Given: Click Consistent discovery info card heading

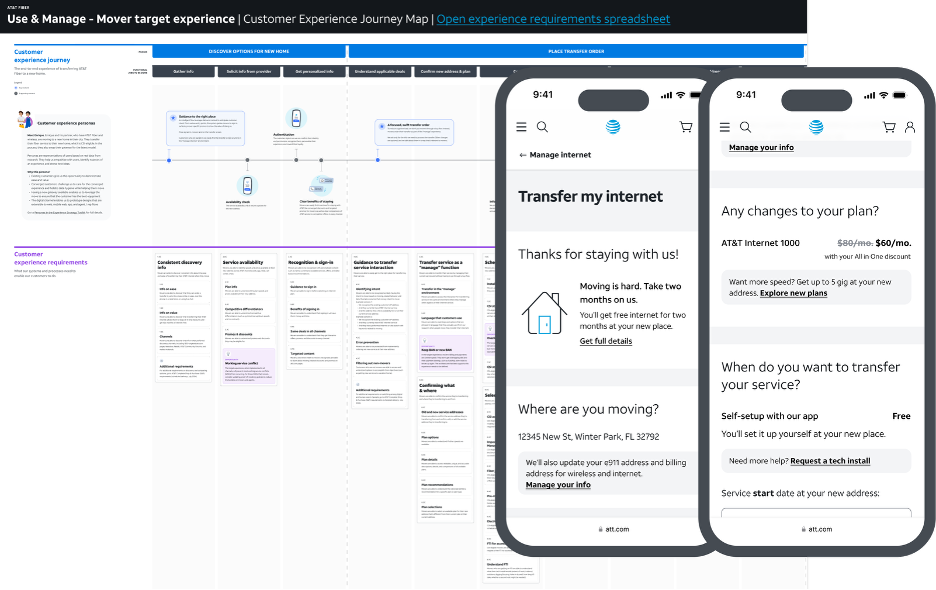Looking at the screenshot, I should tap(180, 265).
